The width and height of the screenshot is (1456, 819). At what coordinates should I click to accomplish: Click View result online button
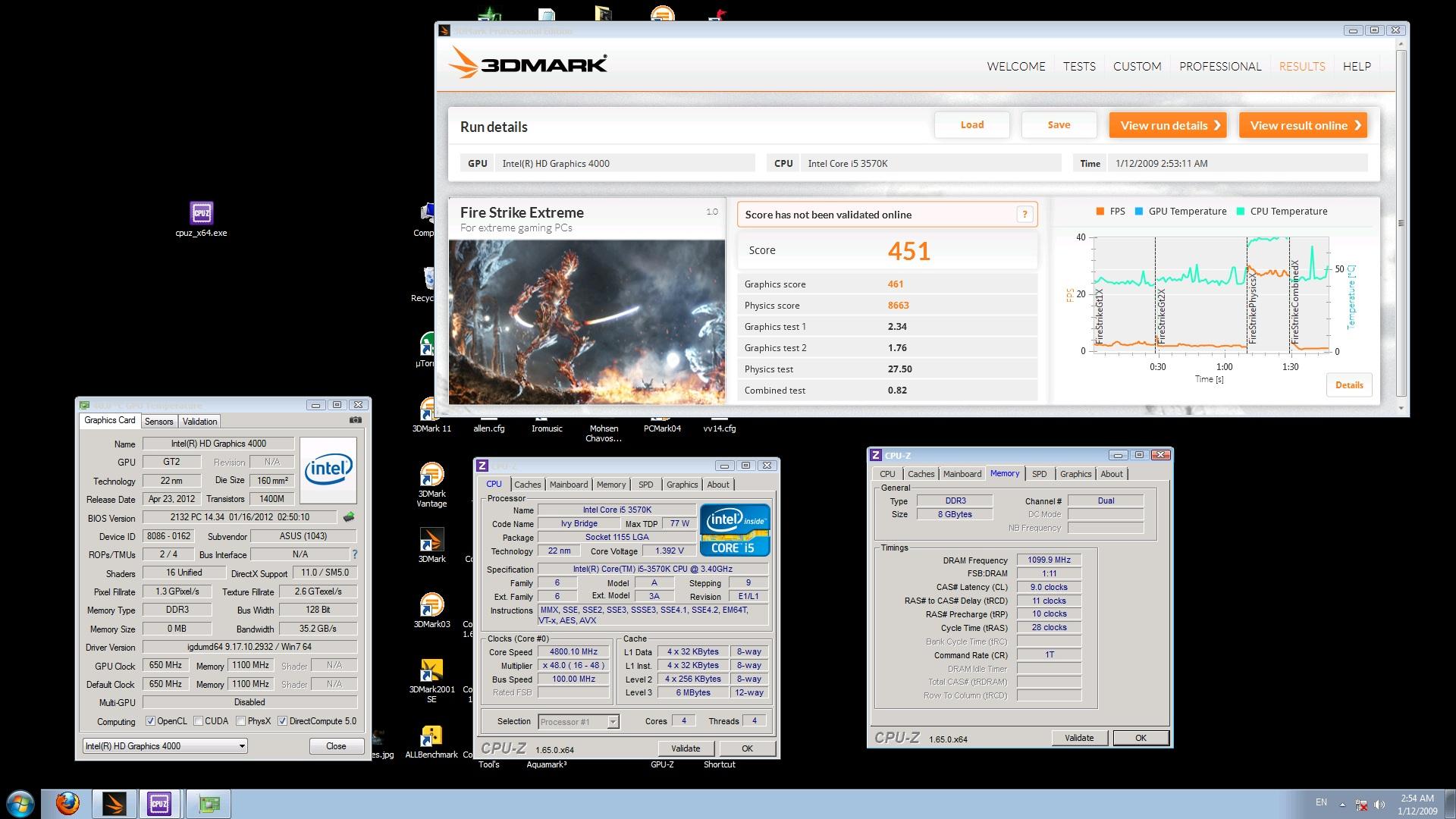(x=1303, y=125)
